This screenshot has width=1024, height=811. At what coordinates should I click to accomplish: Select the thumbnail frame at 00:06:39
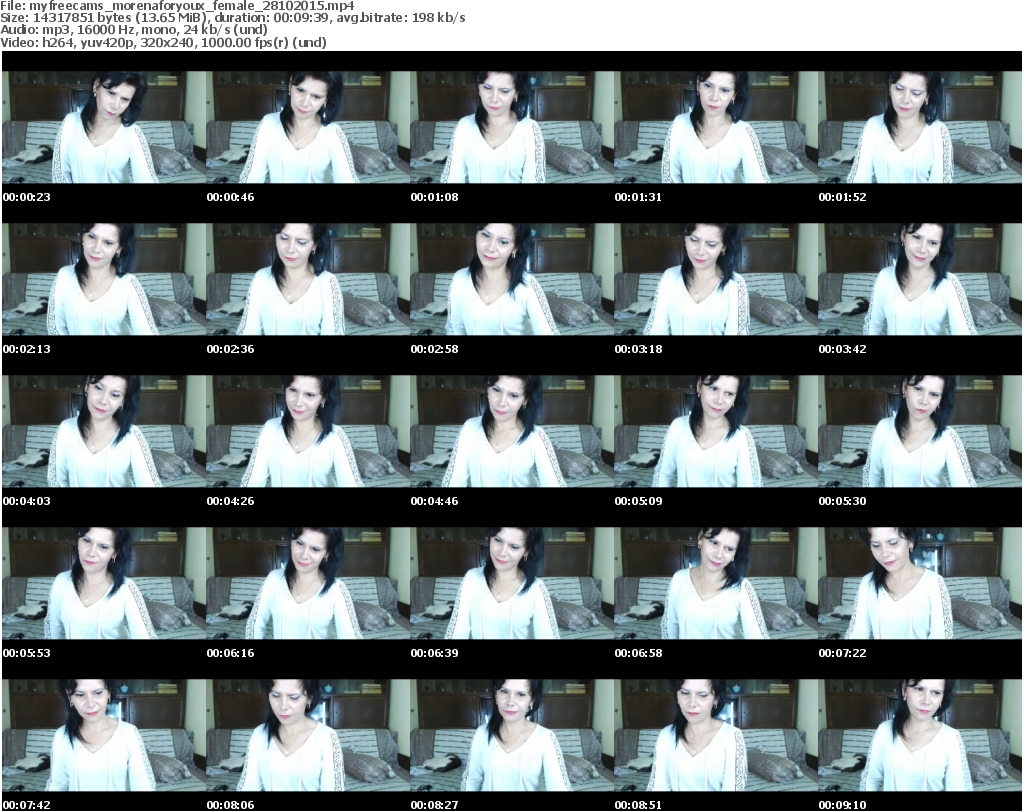[512, 583]
